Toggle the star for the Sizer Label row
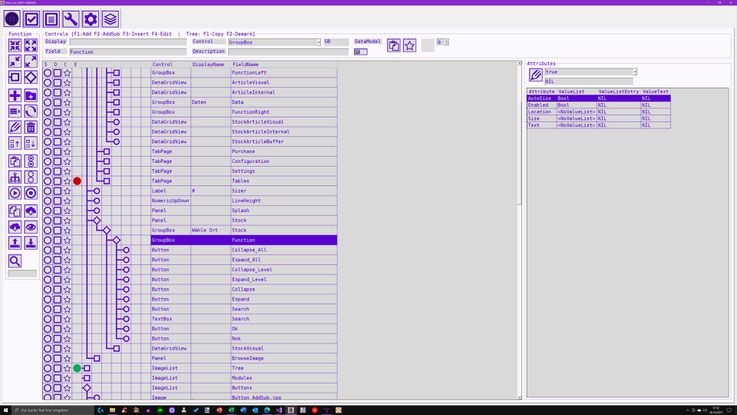This screenshot has height=415, width=737. click(67, 191)
